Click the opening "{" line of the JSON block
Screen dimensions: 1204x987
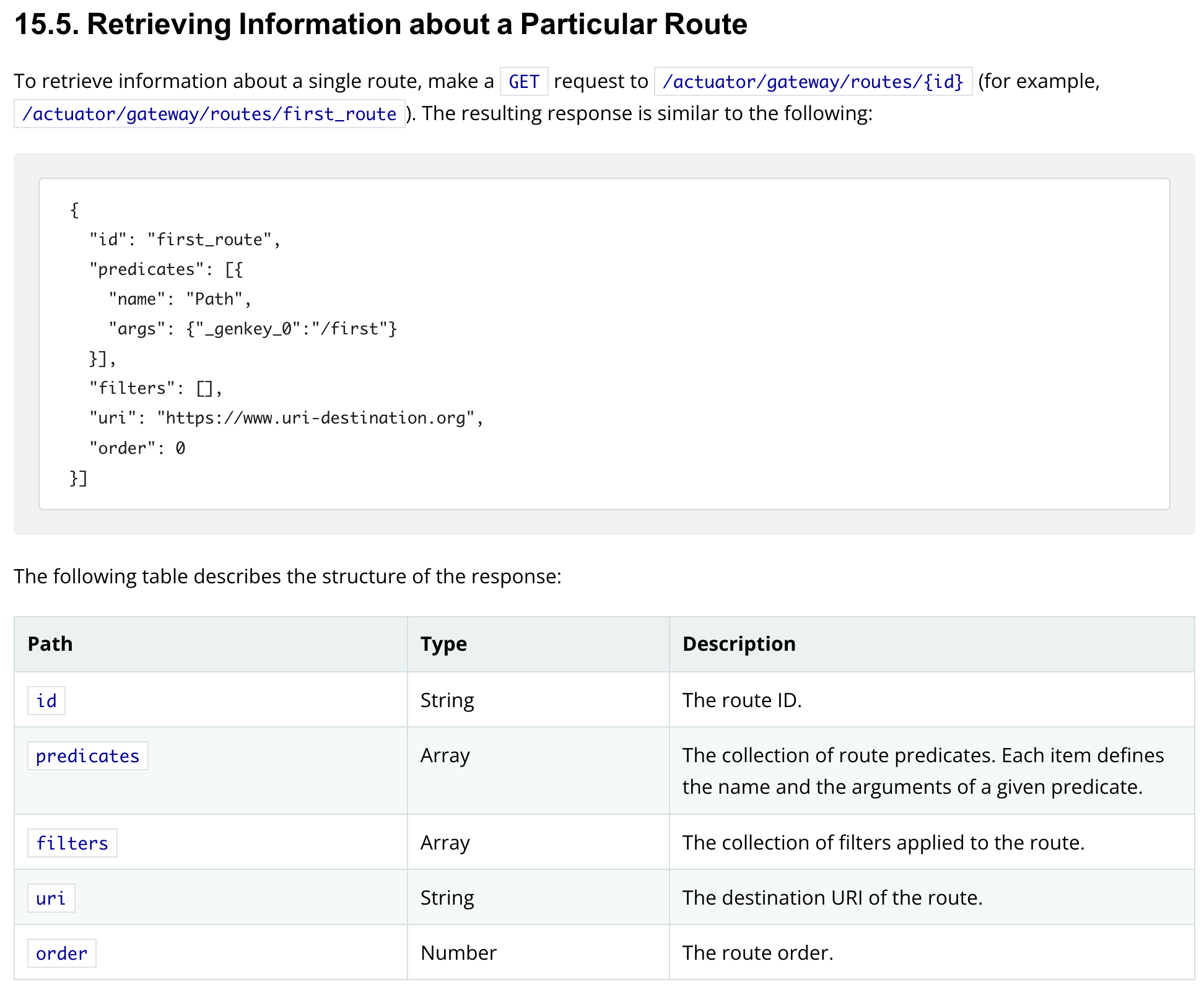coord(74,210)
